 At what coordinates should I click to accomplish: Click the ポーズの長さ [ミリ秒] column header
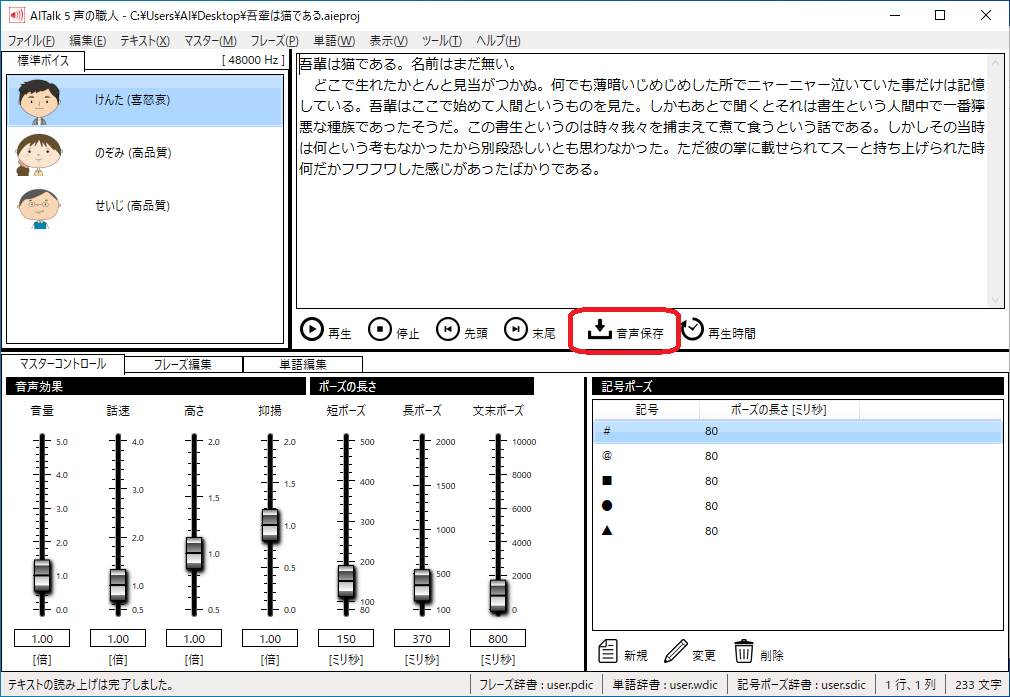(779, 410)
